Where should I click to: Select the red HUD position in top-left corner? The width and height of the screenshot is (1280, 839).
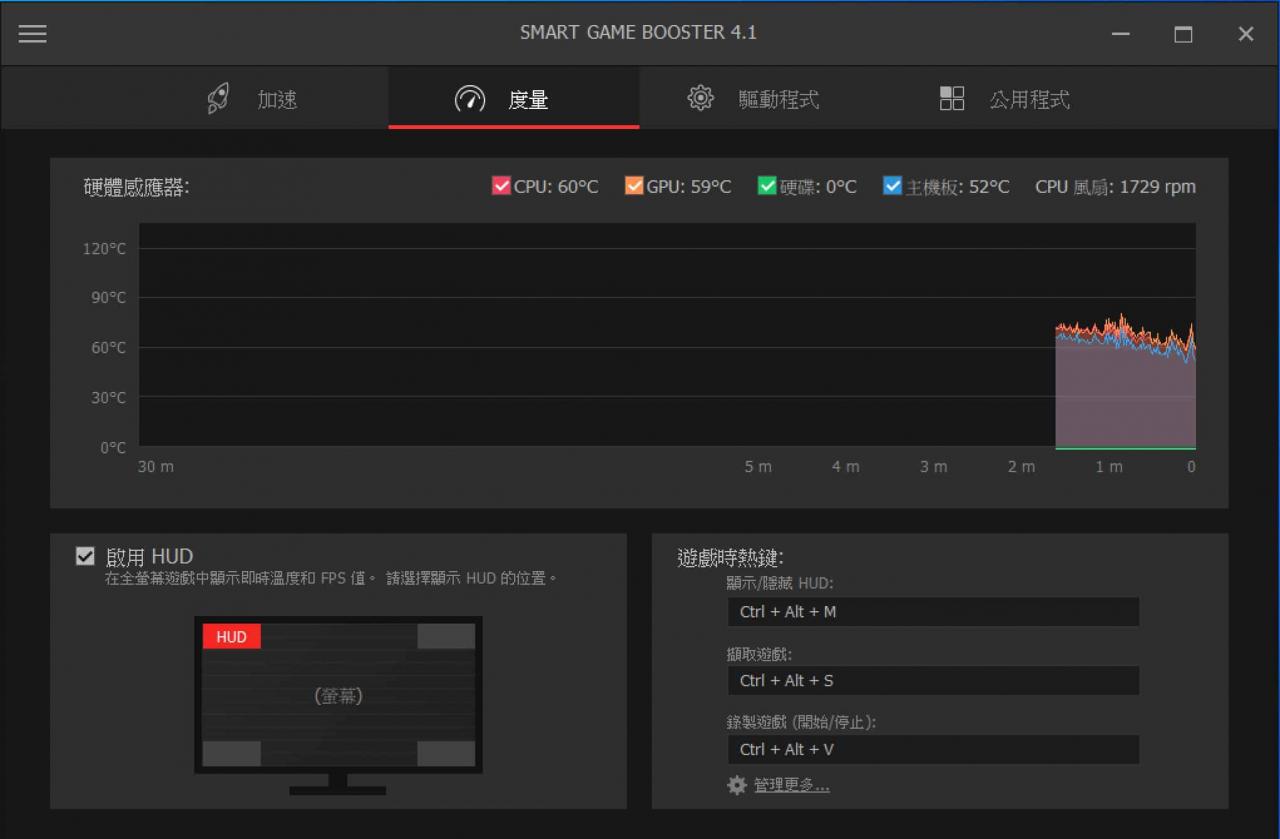coord(232,636)
